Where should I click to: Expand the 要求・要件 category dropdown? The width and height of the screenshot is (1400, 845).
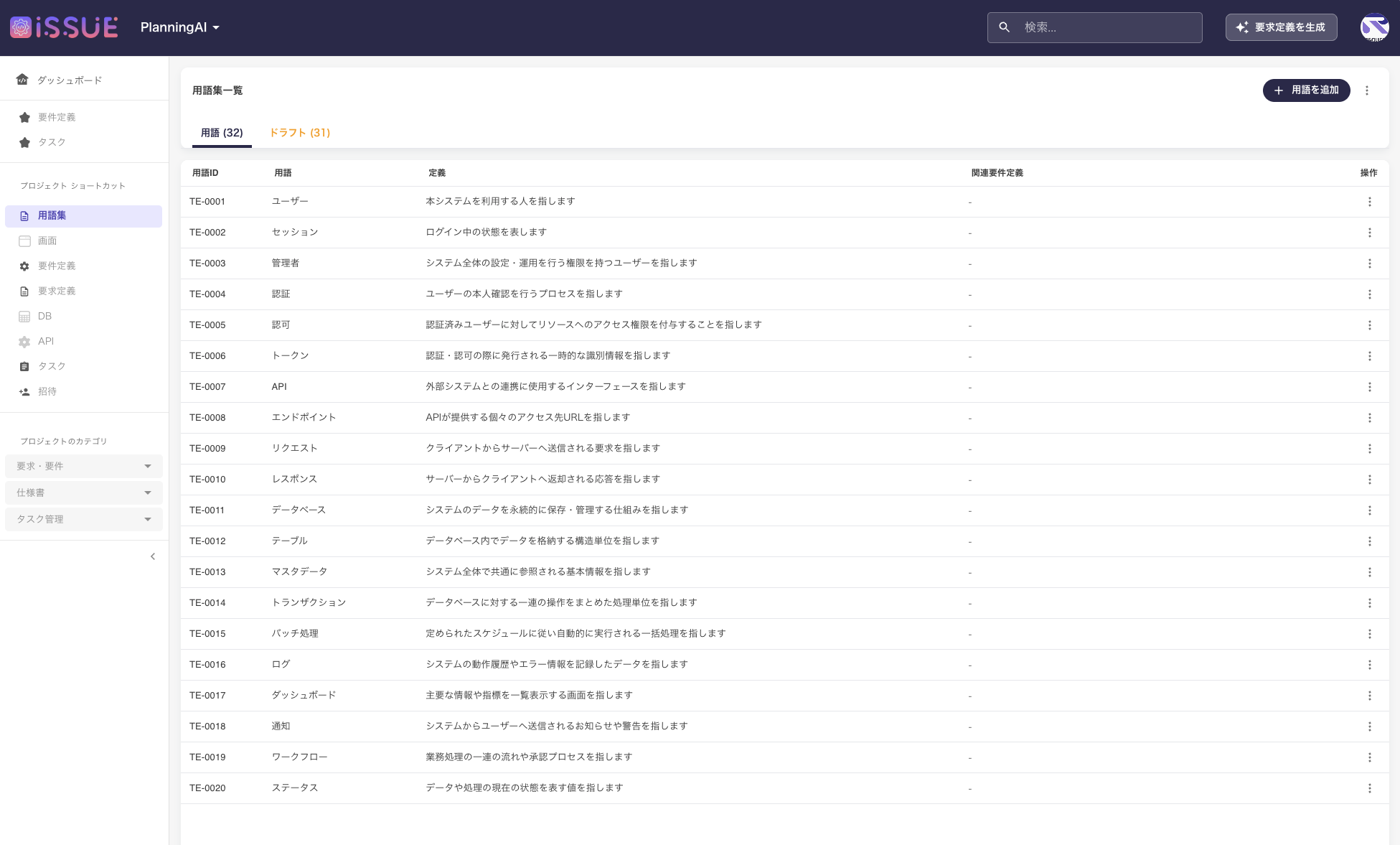click(83, 467)
